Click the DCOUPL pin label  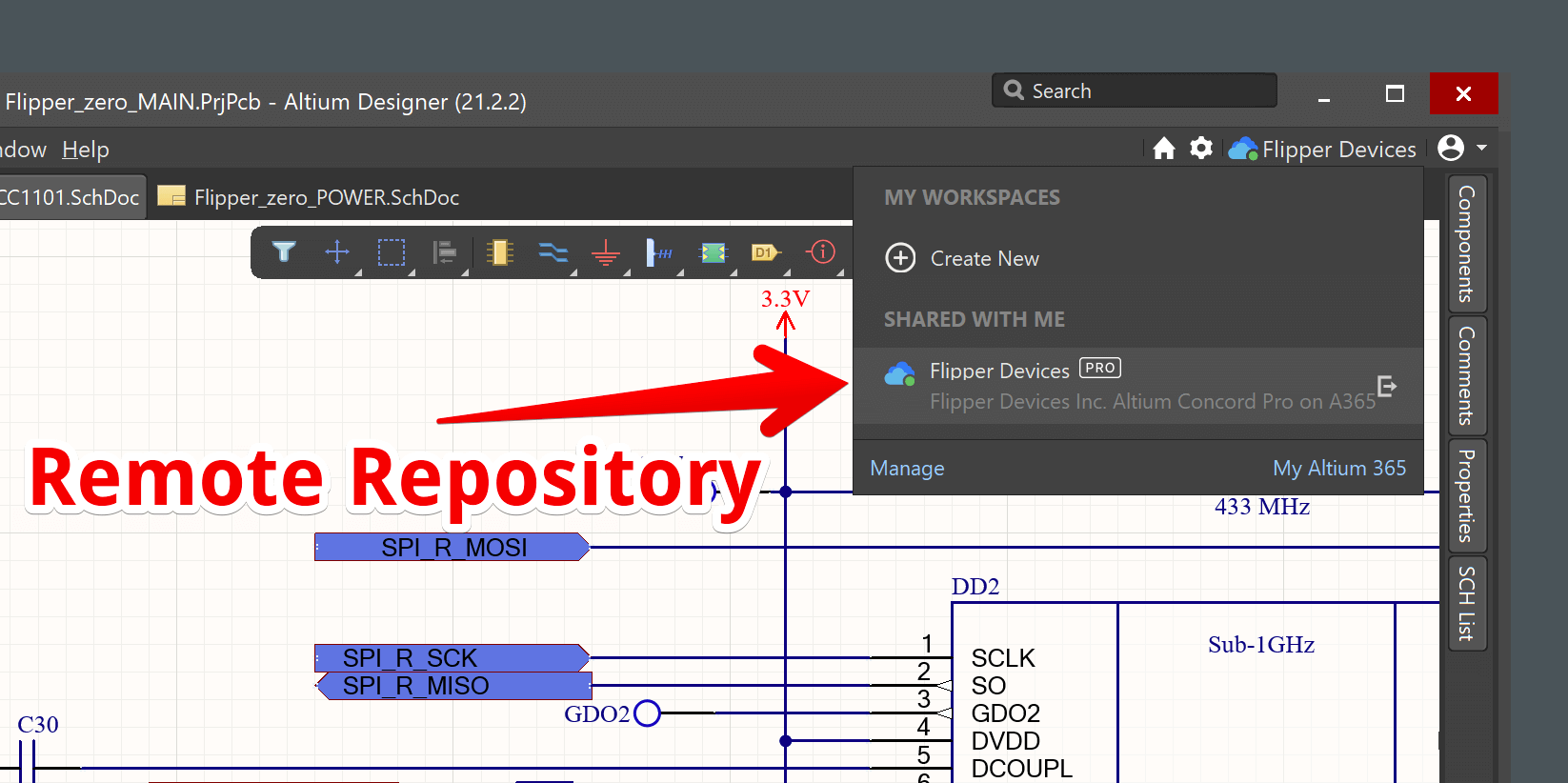tap(1022, 768)
